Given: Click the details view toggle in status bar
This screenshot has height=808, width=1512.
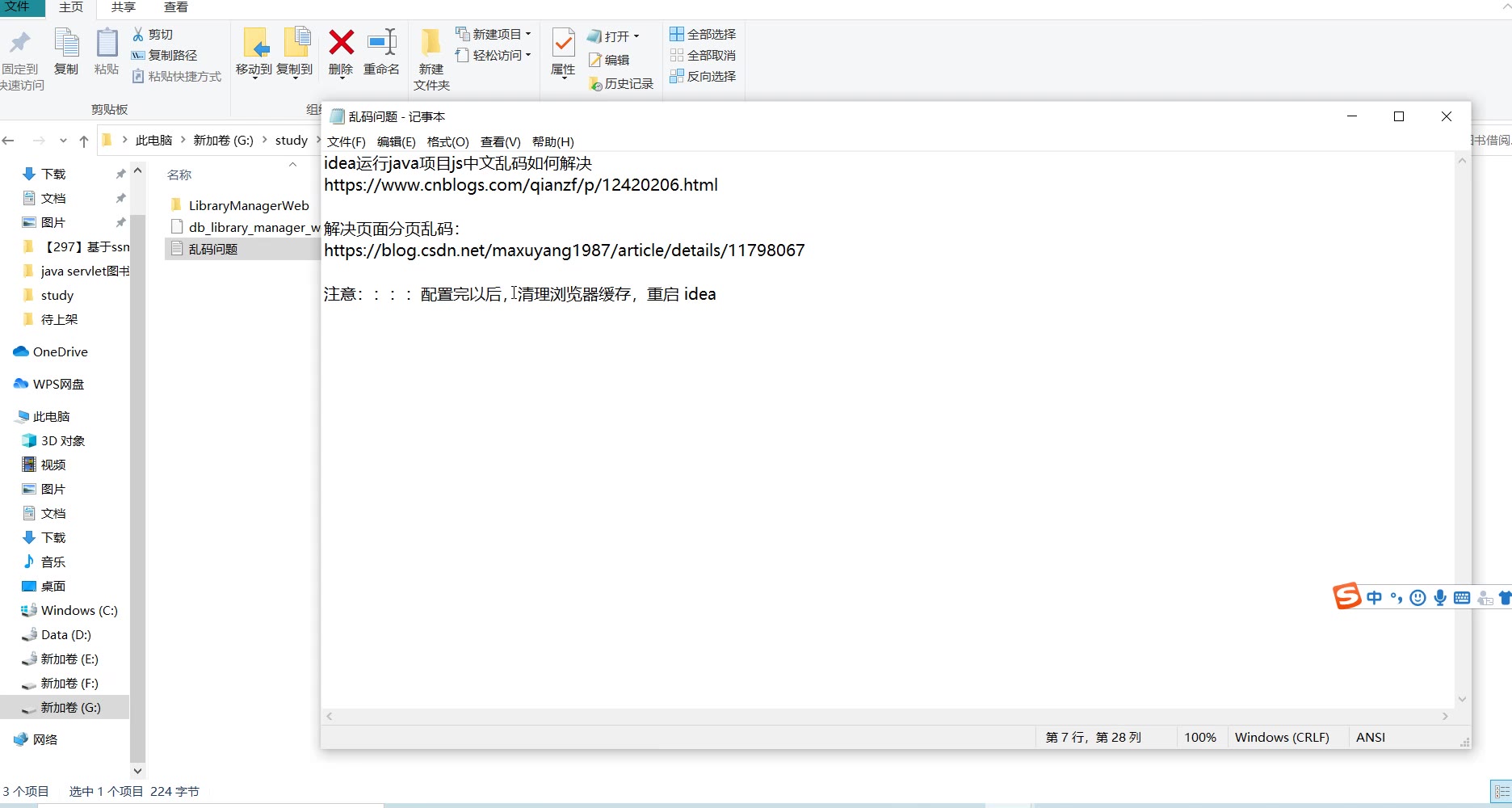Looking at the screenshot, I should (x=1501, y=792).
